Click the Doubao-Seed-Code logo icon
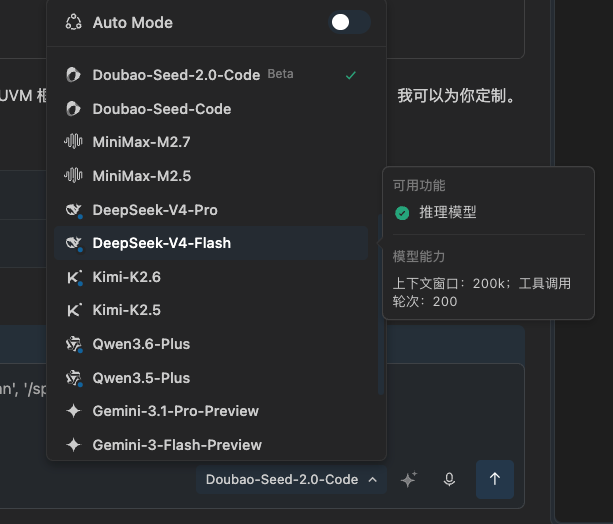 [73, 109]
